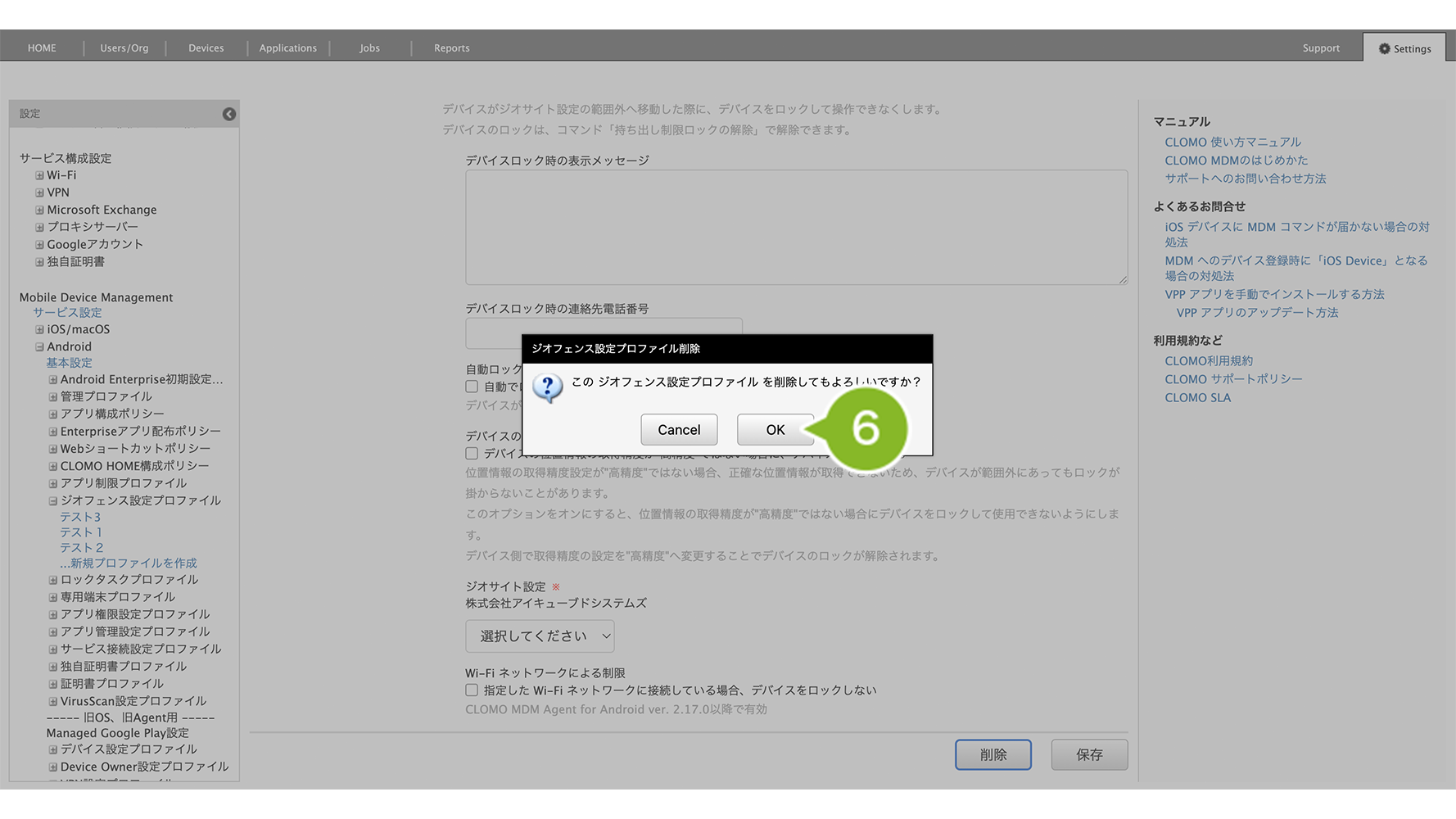Click the question mark dialog icon
The image size is (1456, 819).
tap(547, 387)
